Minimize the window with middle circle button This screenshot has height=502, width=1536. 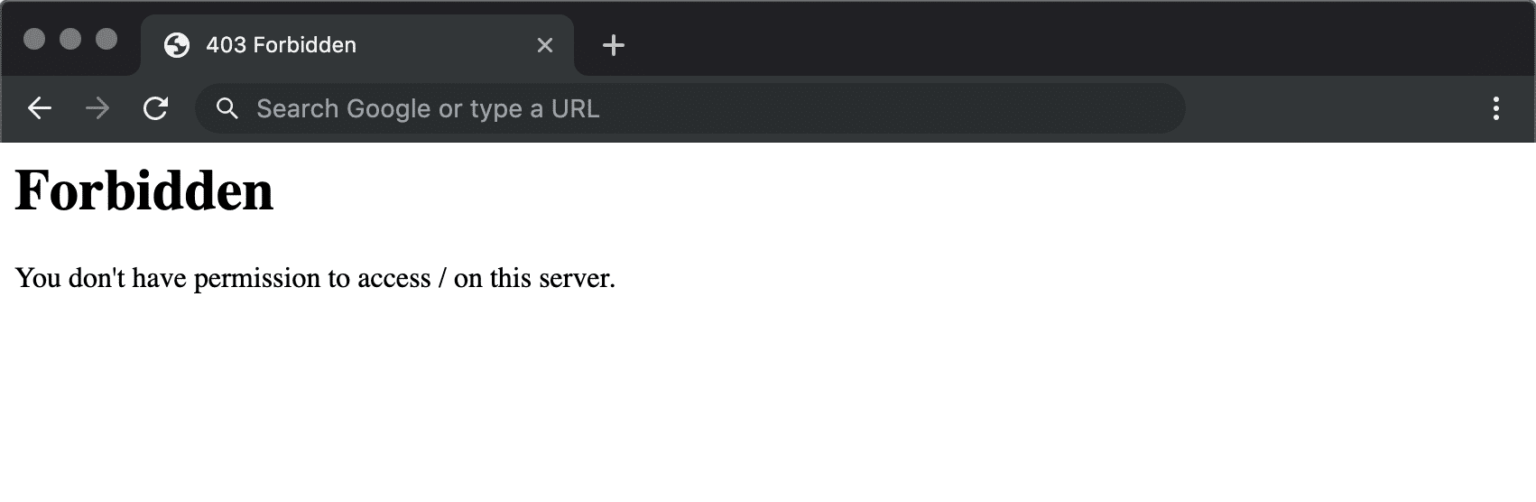pos(70,39)
